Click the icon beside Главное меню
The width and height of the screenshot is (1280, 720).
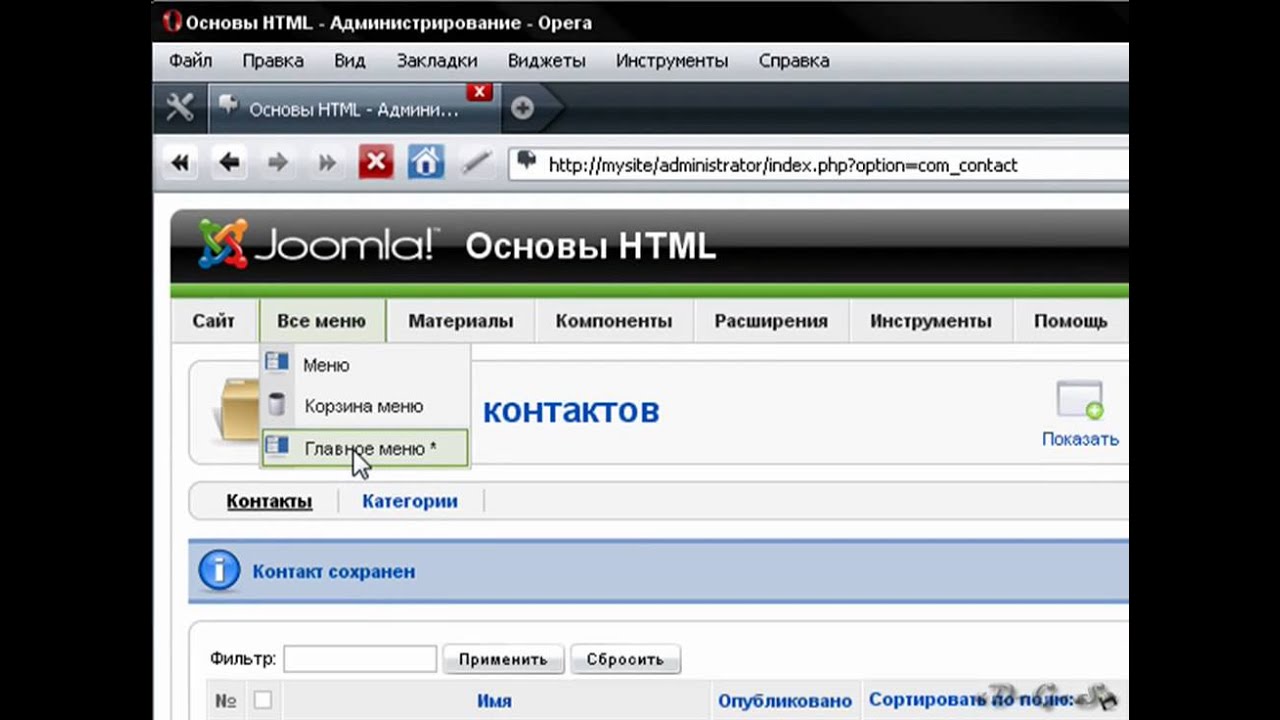[277, 447]
